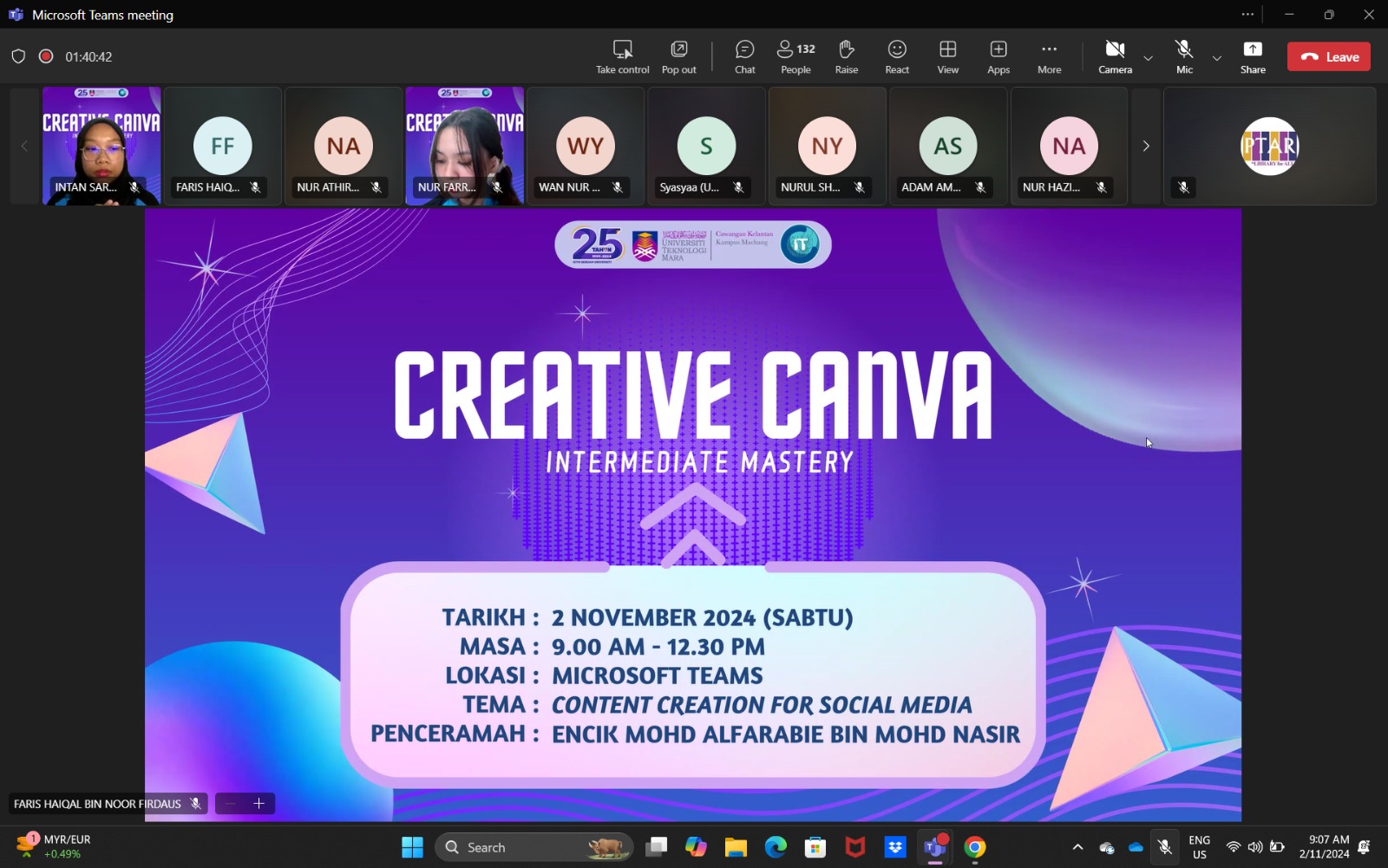The height and width of the screenshot is (868, 1388).
Task: Share your screen with the Share button
Action: tap(1253, 57)
